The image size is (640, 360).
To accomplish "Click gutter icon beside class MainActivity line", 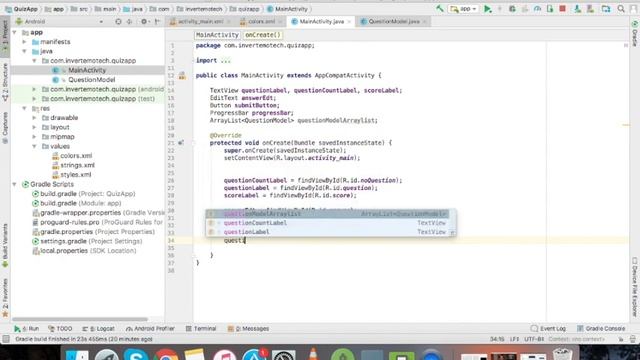I will click(182, 76).
